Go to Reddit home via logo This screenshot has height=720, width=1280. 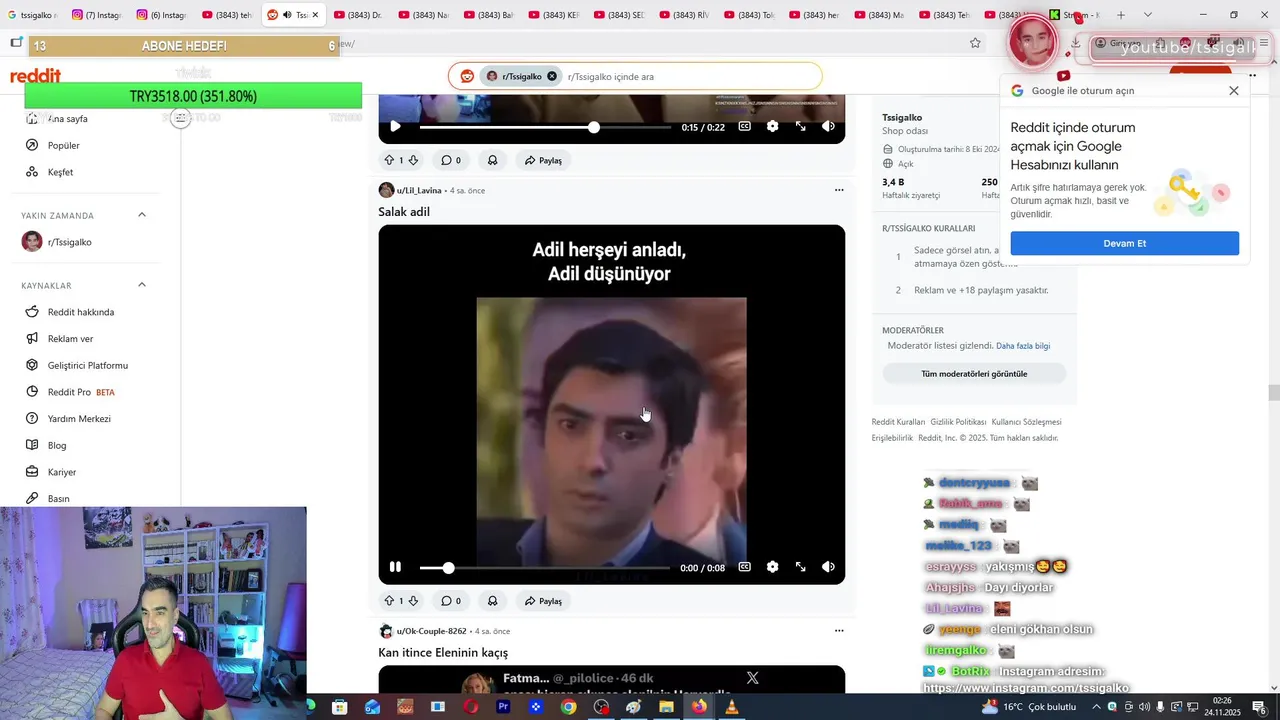click(x=35, y=76)
